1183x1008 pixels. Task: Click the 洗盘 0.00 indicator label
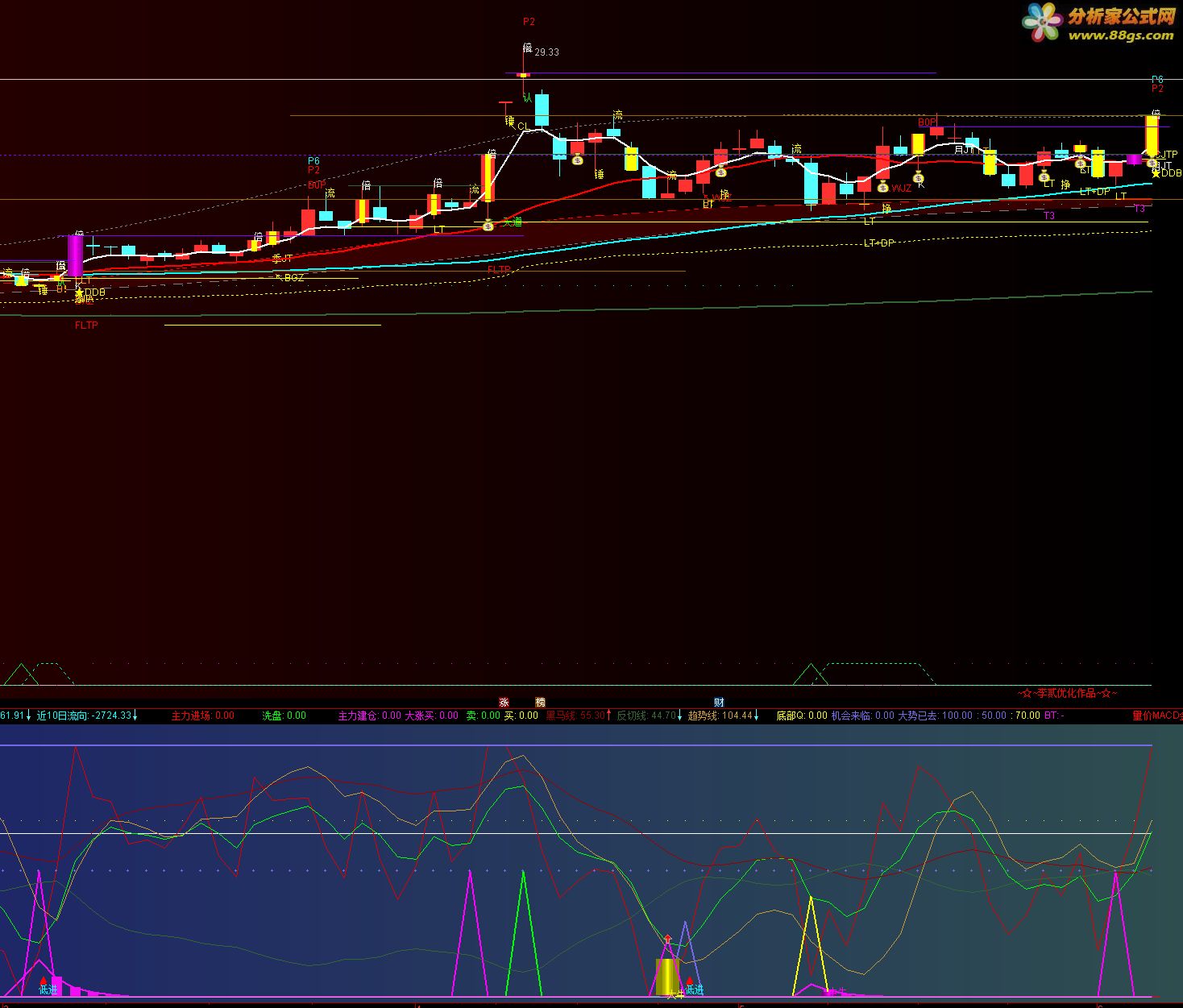pos(284,716)
